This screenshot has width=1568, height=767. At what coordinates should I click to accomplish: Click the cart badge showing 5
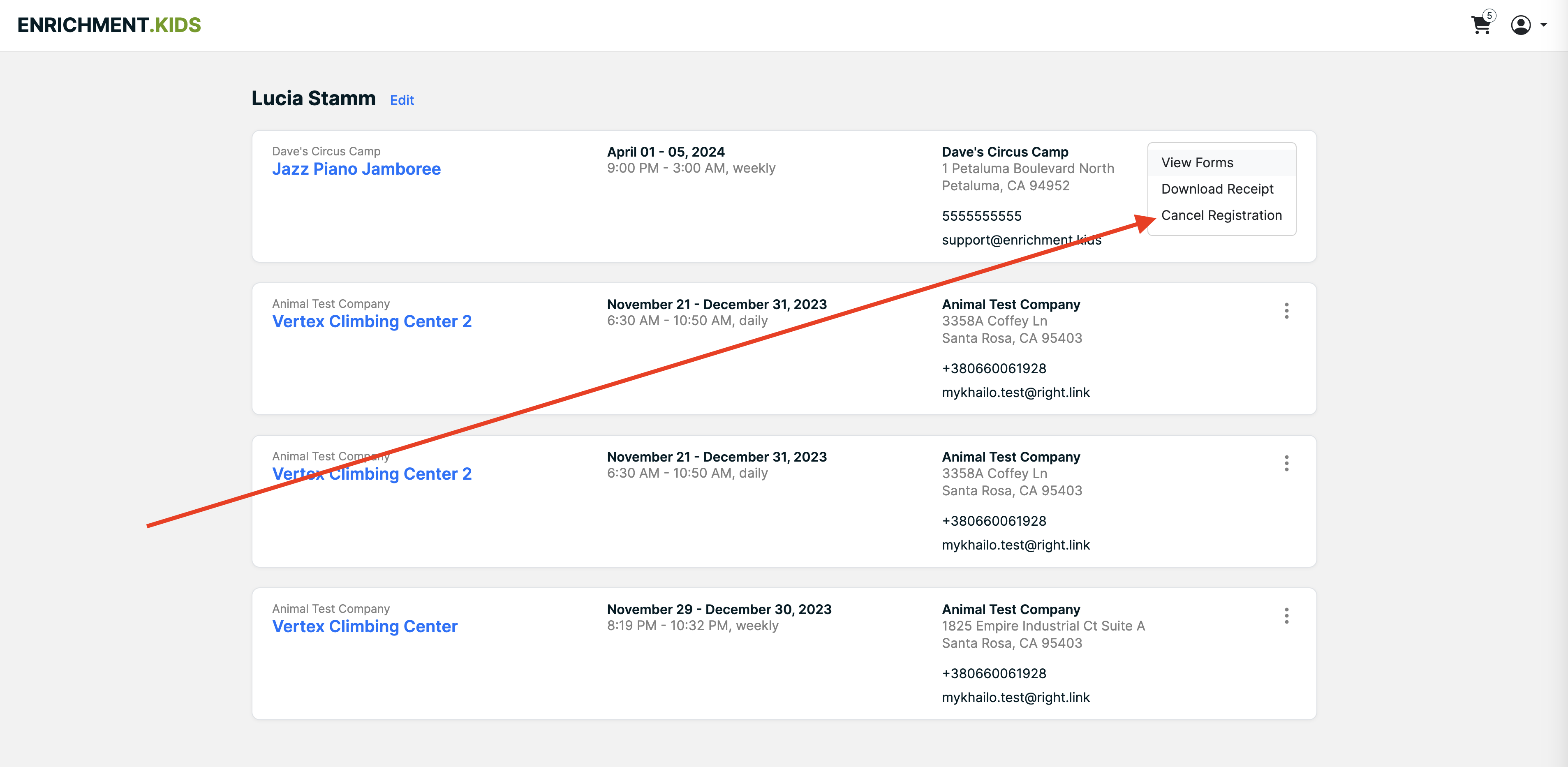click(x=1489, y=16)
